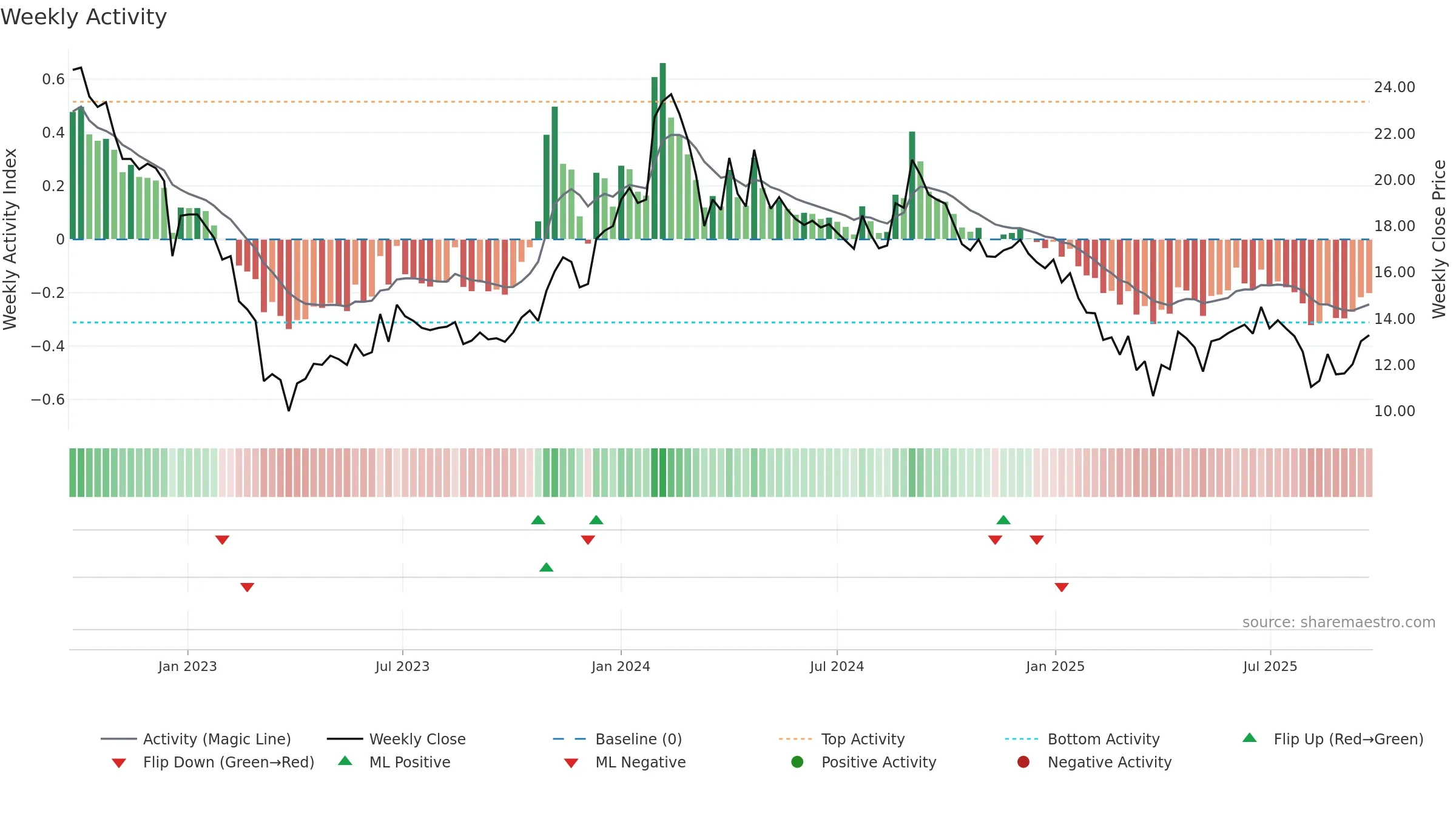The width and height of the screenshot is (1456, 819).
Task: Toggle the Baseline (0) legend entry
Action: point(618,739)
